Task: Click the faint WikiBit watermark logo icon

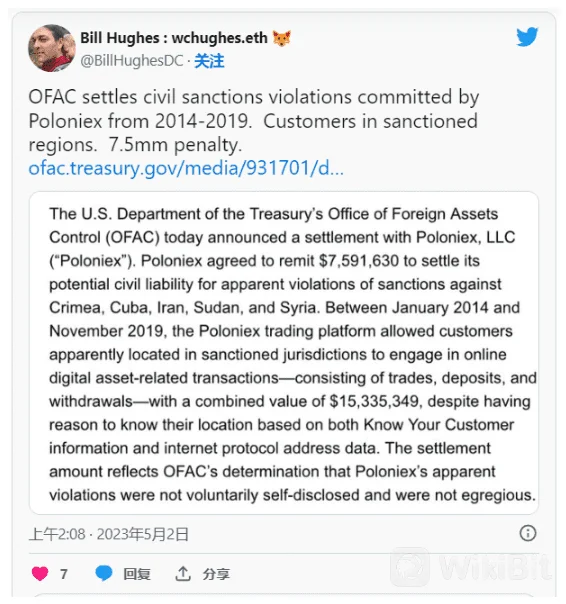Action: coord(410,567)
